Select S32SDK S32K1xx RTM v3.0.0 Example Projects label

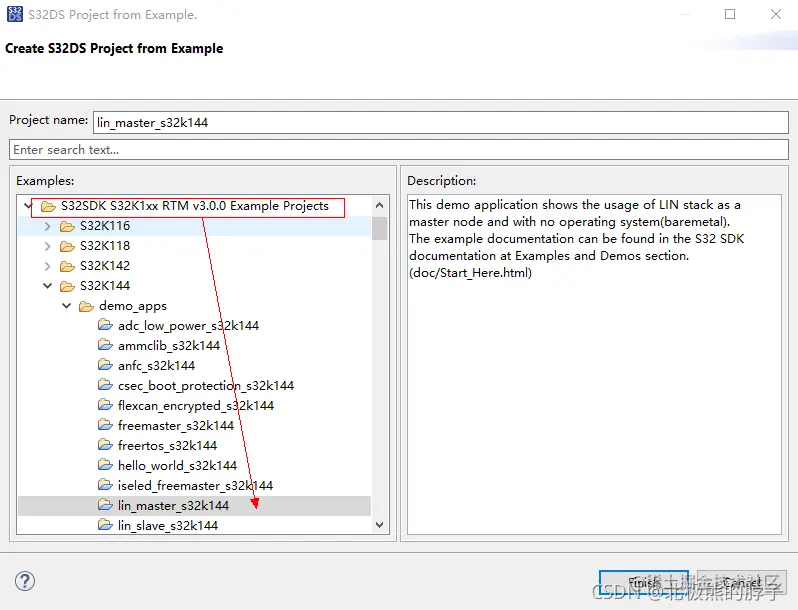tap(194, 206)
